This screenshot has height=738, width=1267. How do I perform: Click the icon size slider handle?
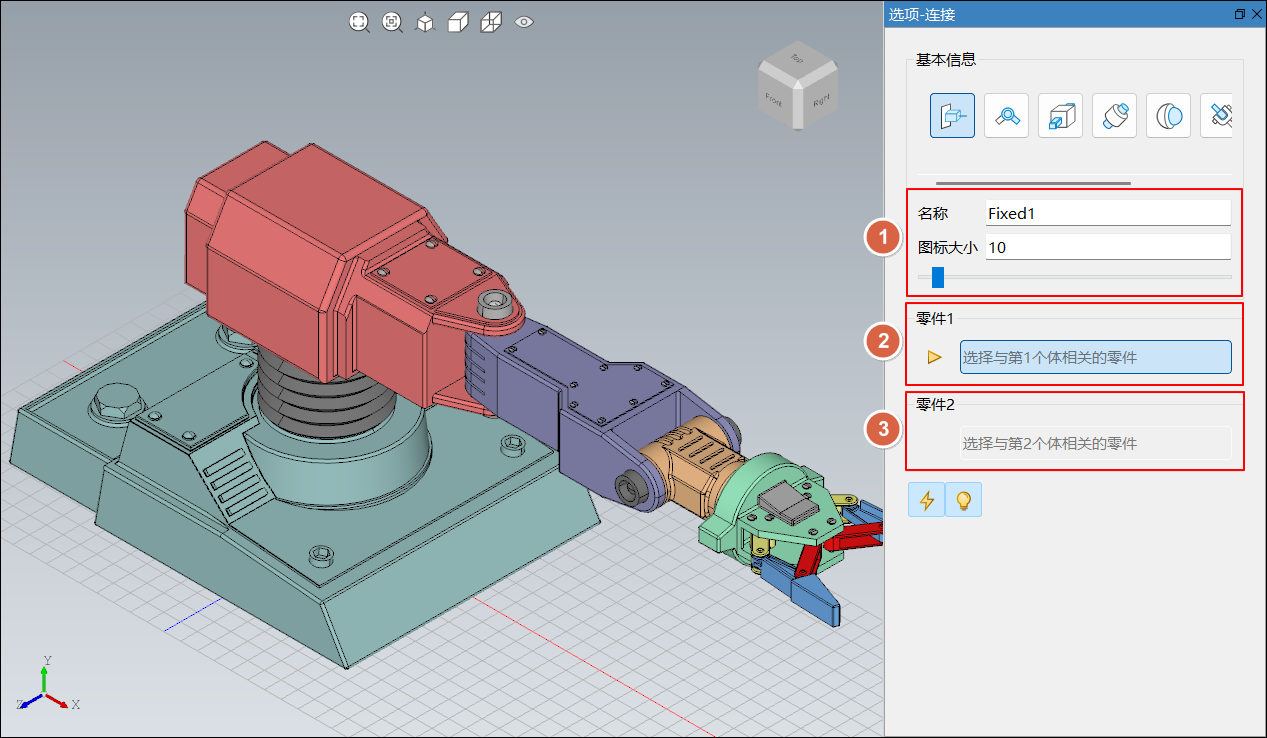pos(937,277)
